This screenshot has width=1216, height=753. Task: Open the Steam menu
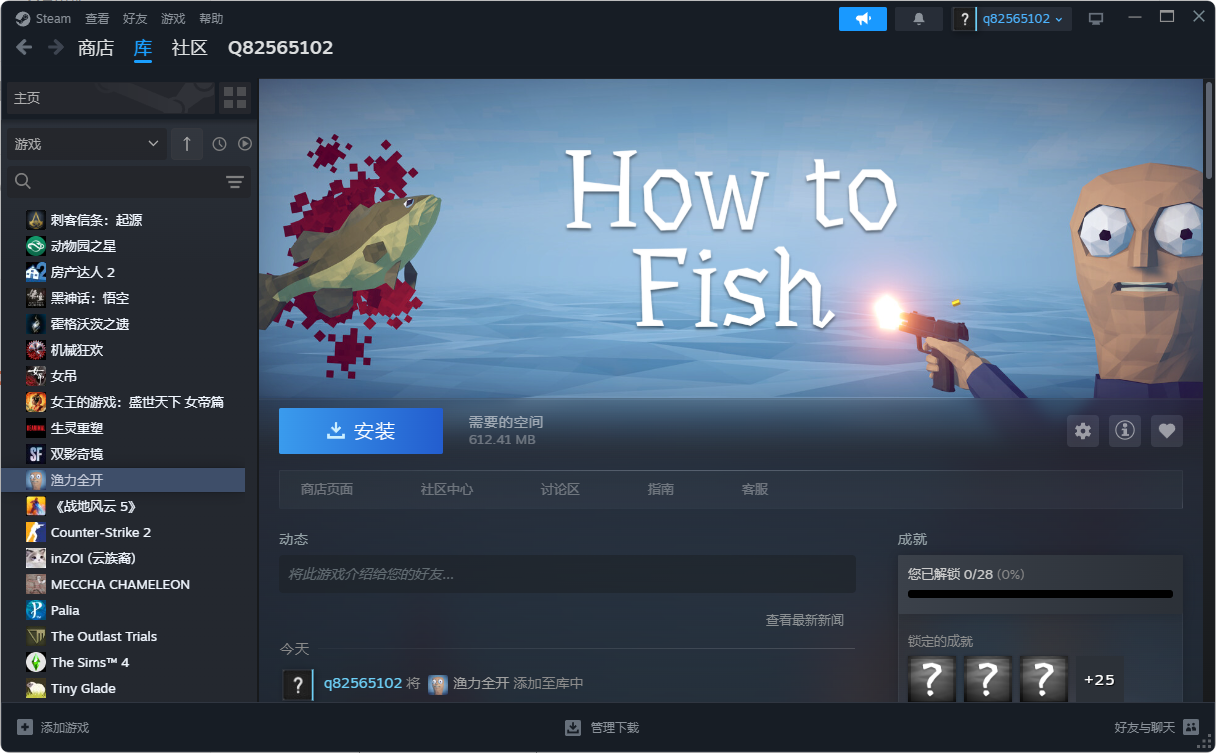[x=53, y=19]
